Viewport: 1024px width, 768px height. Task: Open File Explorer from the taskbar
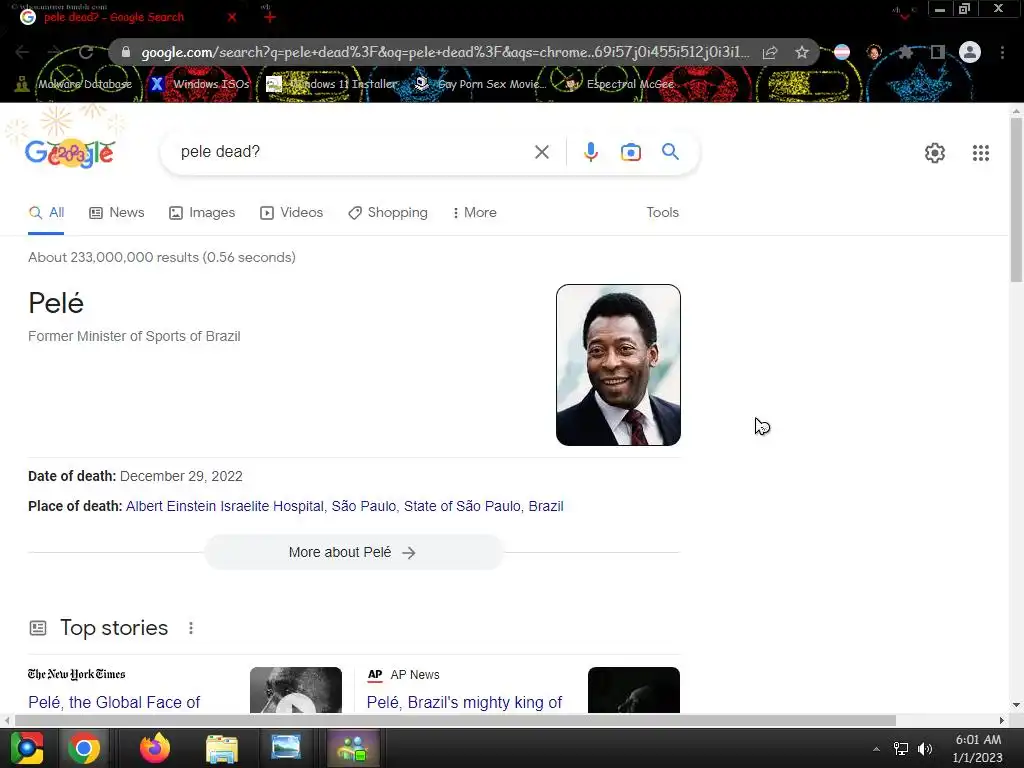(x=222, y=748)
